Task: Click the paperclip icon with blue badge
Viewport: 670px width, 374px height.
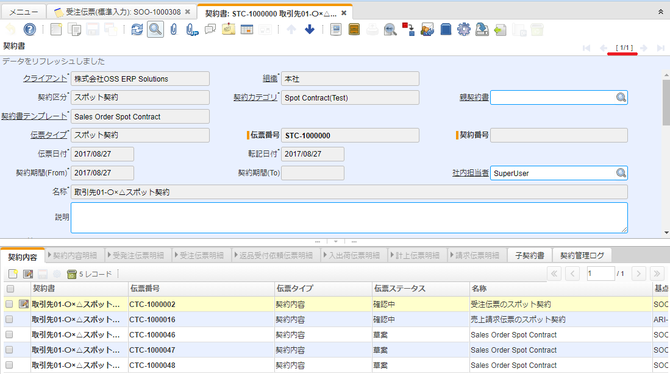Action: 192,29
